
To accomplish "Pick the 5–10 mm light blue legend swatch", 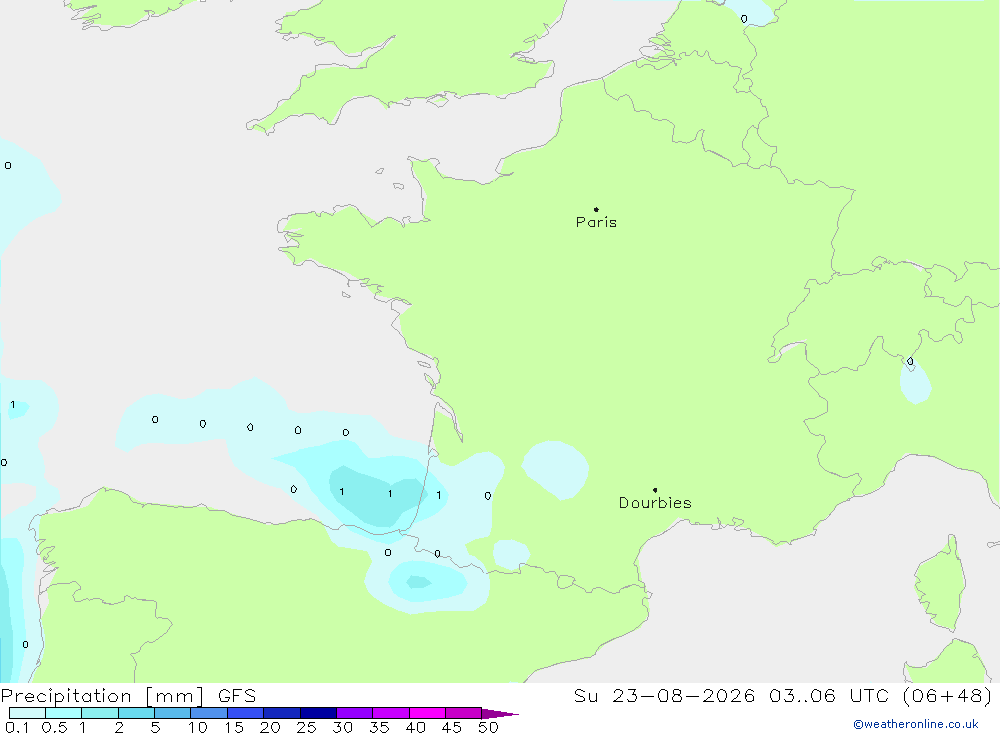I will pyautogui.click(x=173, y=713).
